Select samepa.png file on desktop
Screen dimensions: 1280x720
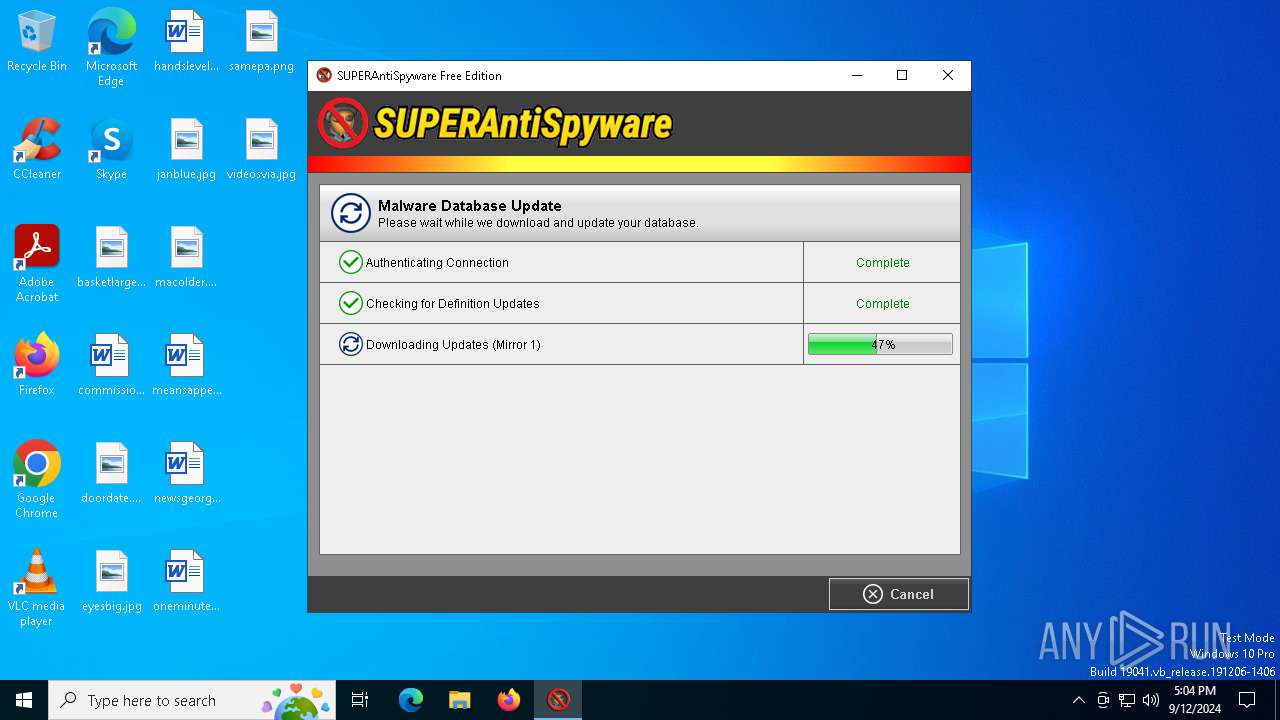[261, 42]
